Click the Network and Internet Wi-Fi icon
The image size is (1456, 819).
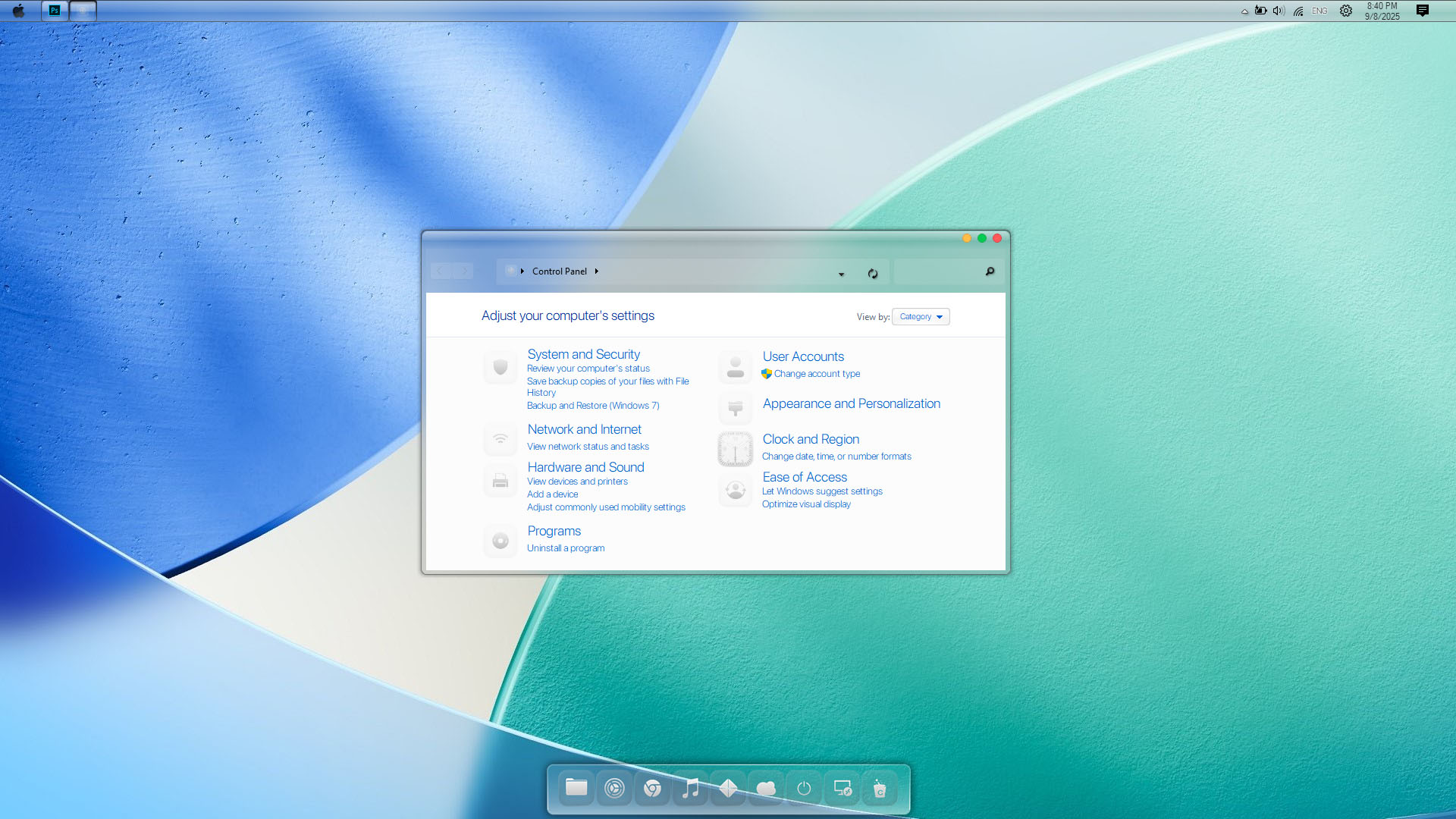(500, 439)
